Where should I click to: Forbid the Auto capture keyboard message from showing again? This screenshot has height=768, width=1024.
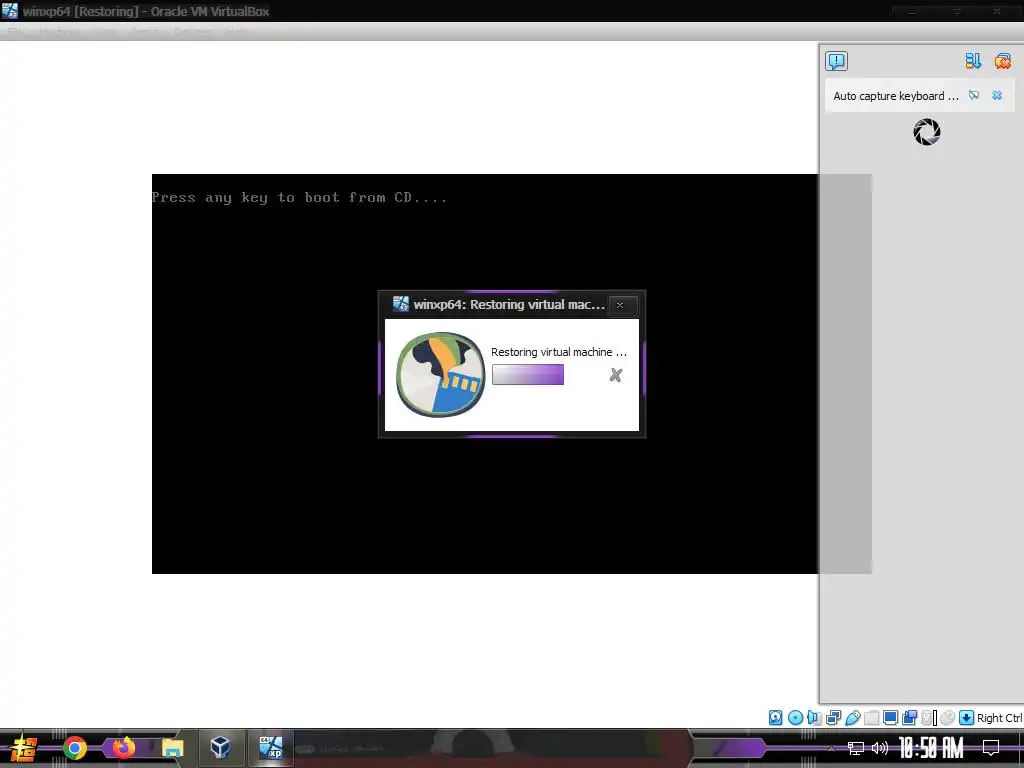coord(974,95)
